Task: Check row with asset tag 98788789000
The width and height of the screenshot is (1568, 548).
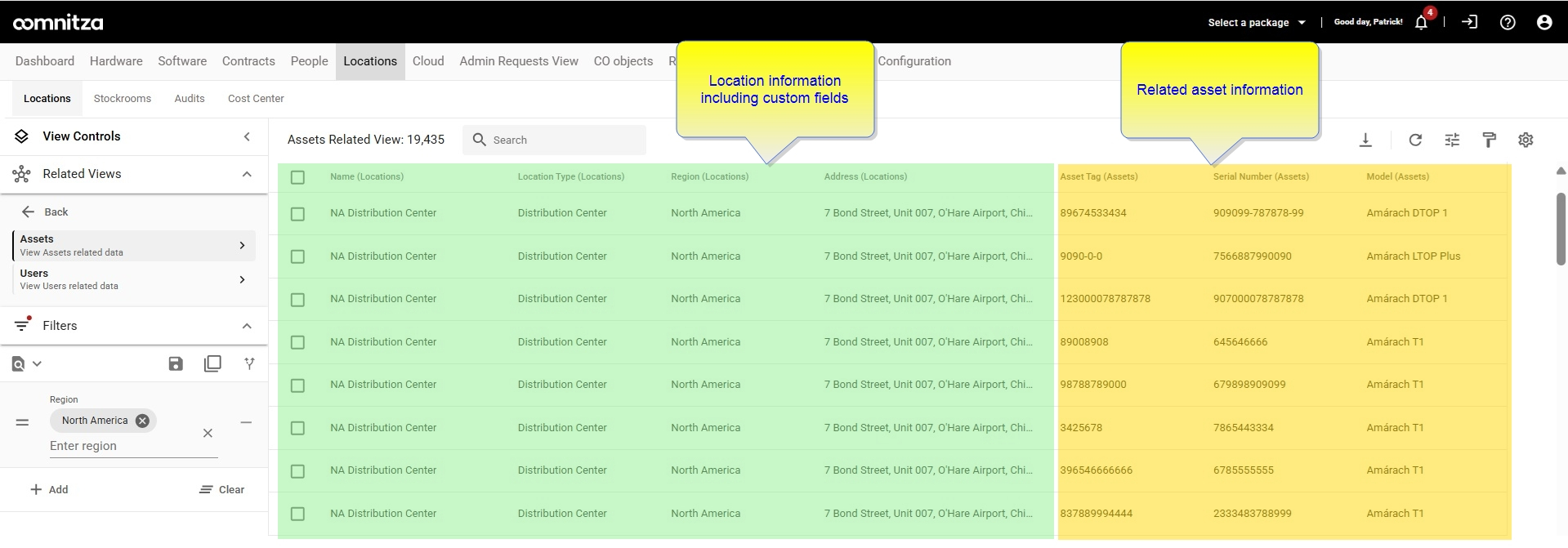Action: coord(297,385)
